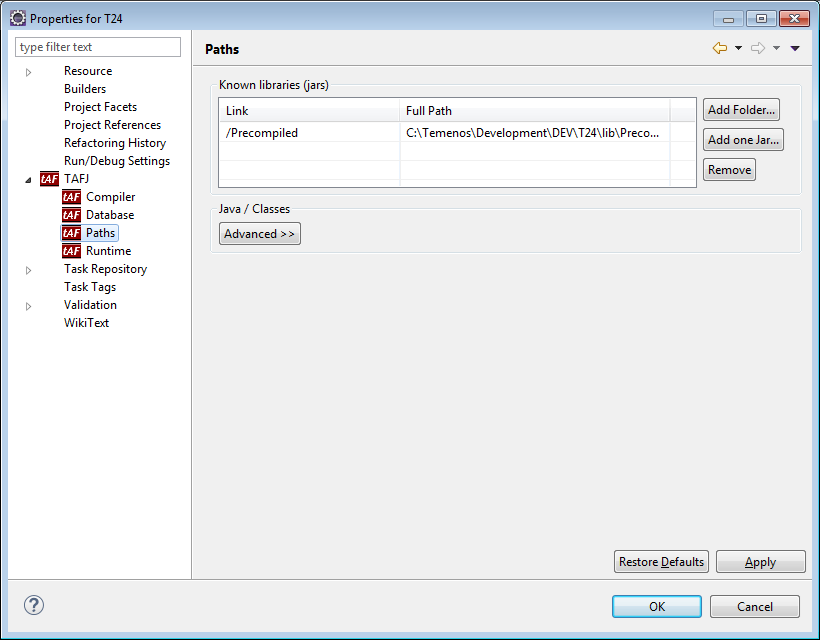Open the view menu dropdown triangle

(795, 48)
